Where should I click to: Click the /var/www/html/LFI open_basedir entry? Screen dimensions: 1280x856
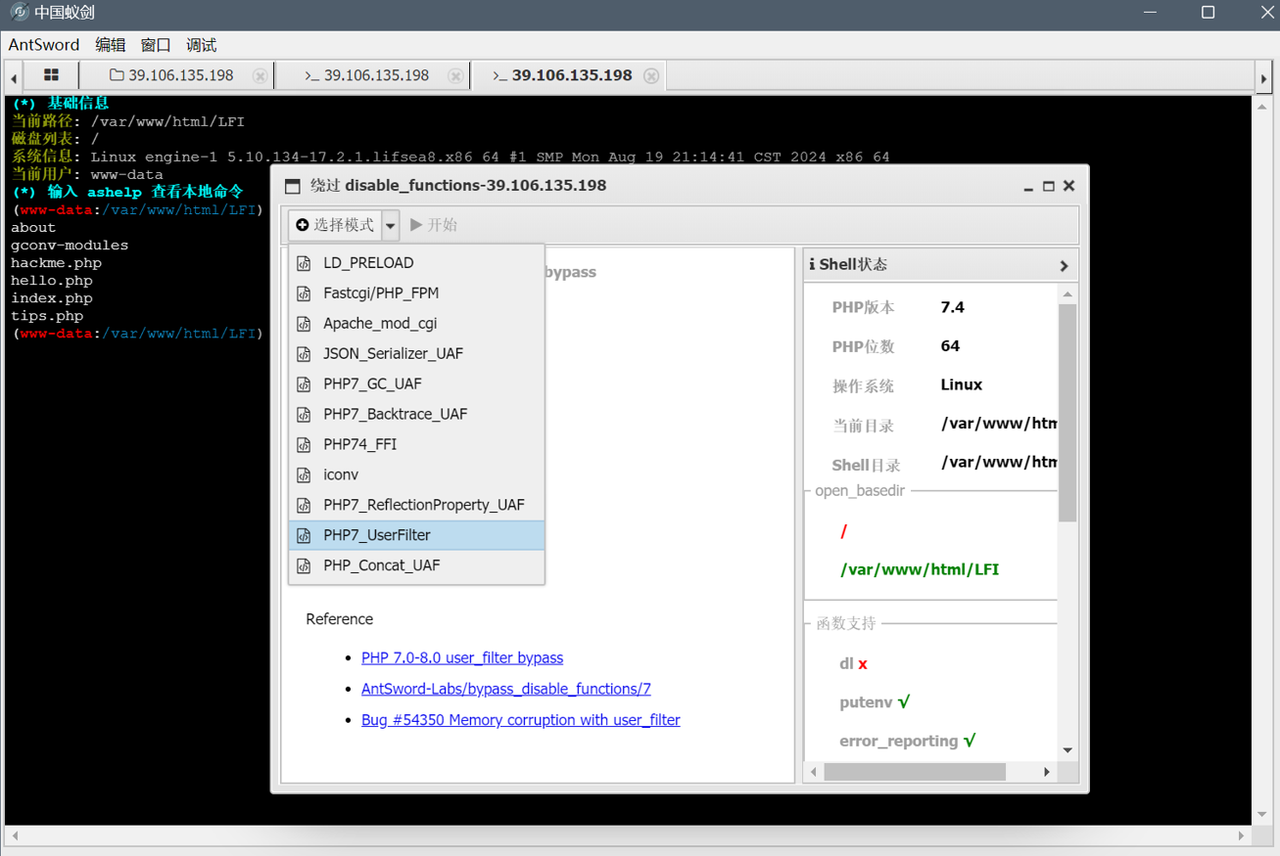[x=920, y=569]
